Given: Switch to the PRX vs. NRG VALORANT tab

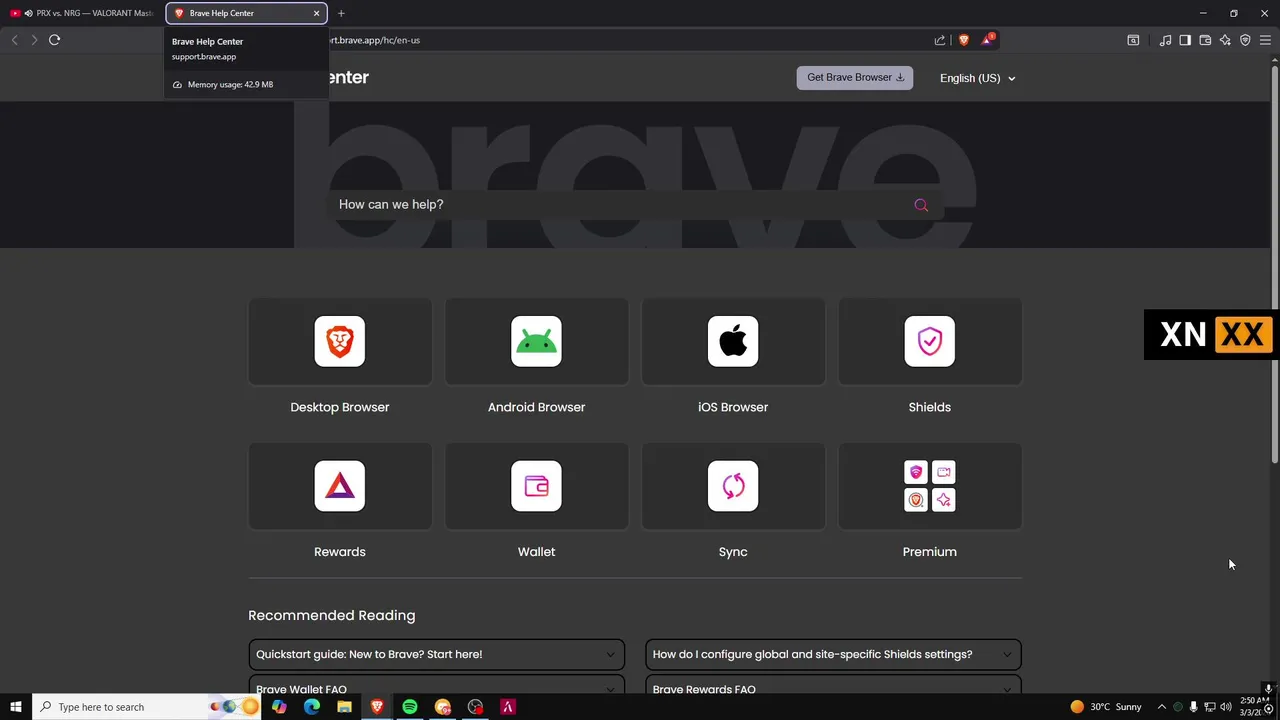Looking at the screenshot, I should [83, 13].
